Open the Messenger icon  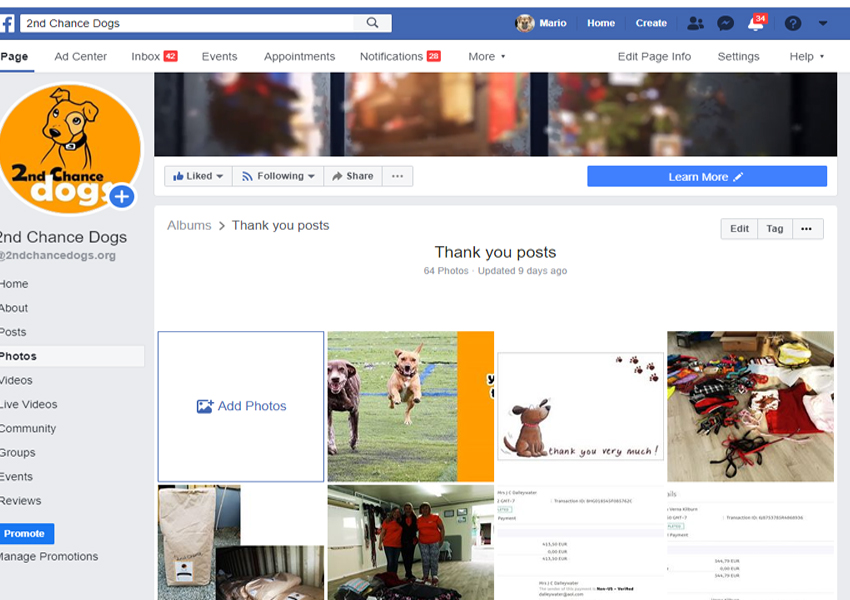(725, 23)
